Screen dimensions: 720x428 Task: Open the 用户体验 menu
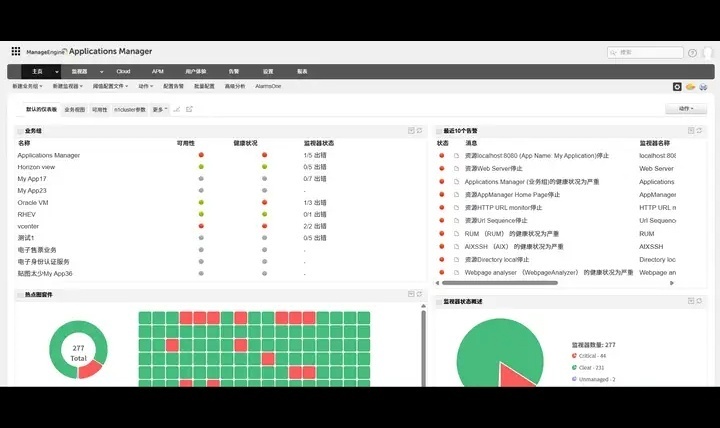(x=196, y=72)
